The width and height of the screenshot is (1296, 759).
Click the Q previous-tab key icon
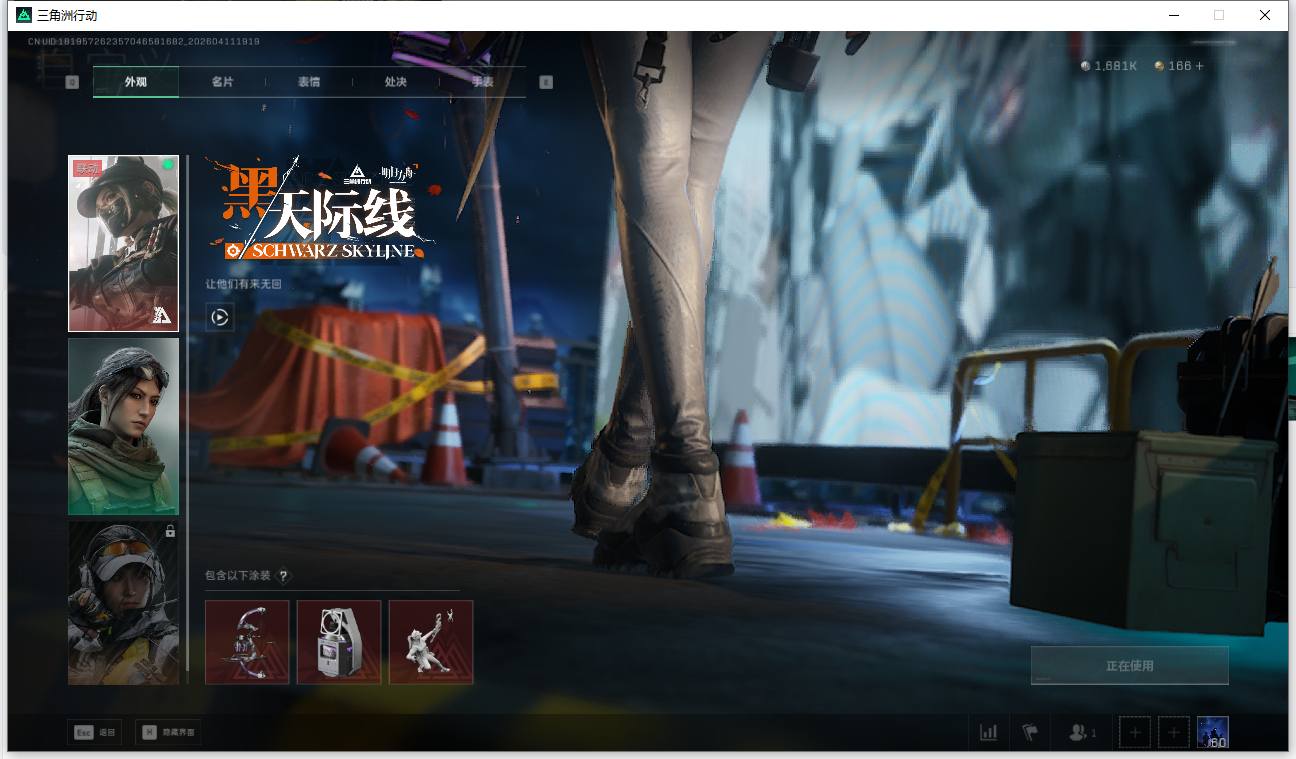click(72, 82)
